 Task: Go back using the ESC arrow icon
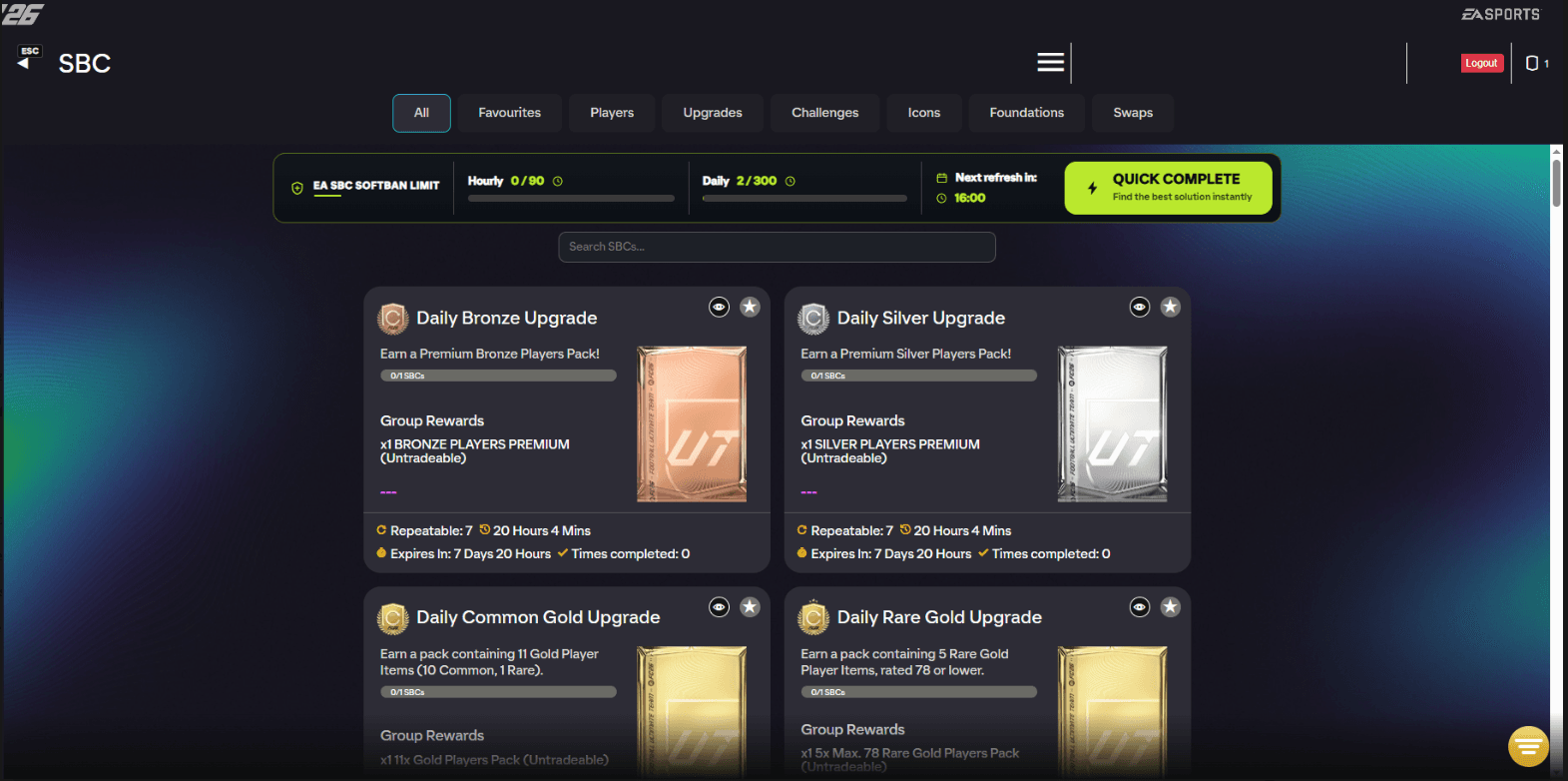coord(29,58)
